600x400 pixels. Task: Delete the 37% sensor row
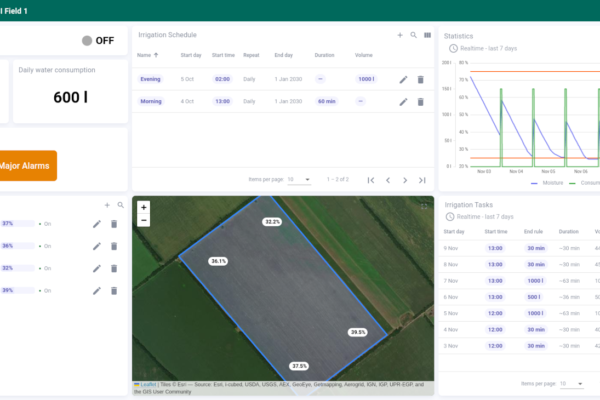pyautogui.click(x=114, y=224)
